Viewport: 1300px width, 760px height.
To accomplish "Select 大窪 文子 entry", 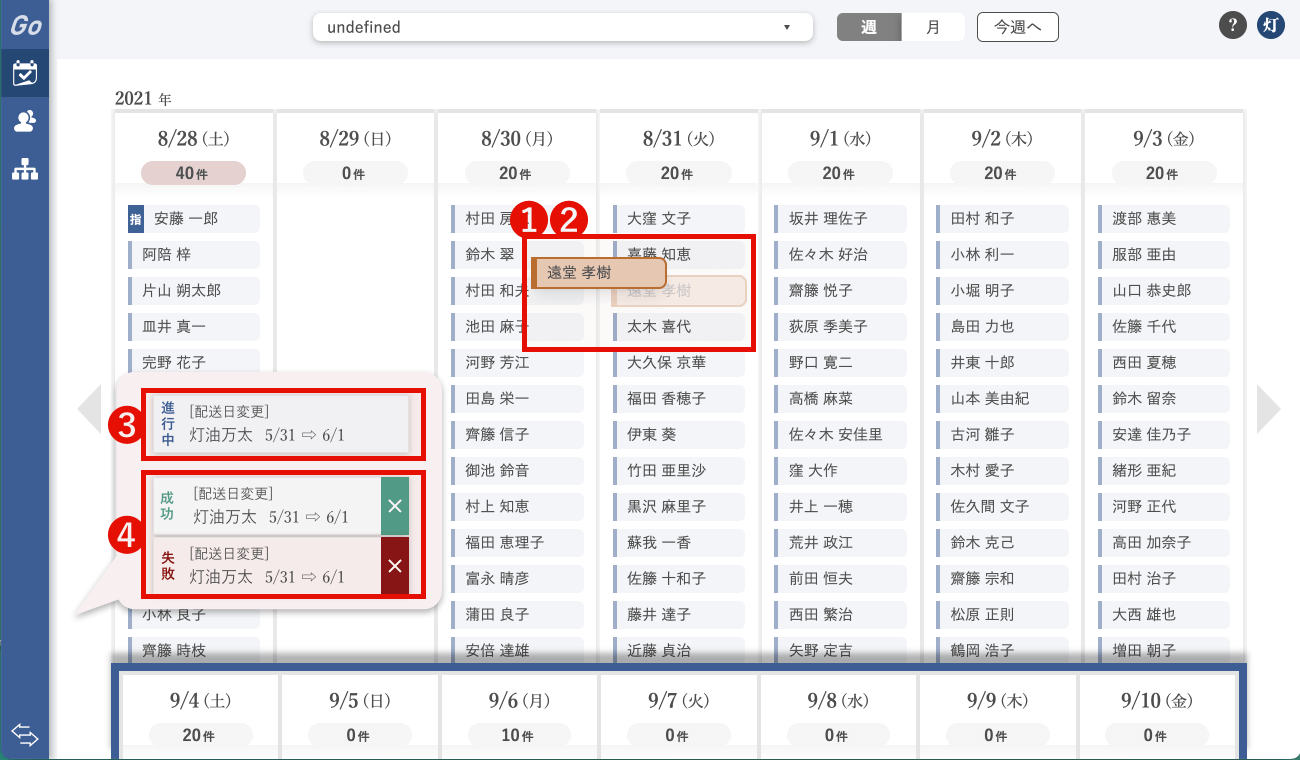I will [x=679, y=219].
